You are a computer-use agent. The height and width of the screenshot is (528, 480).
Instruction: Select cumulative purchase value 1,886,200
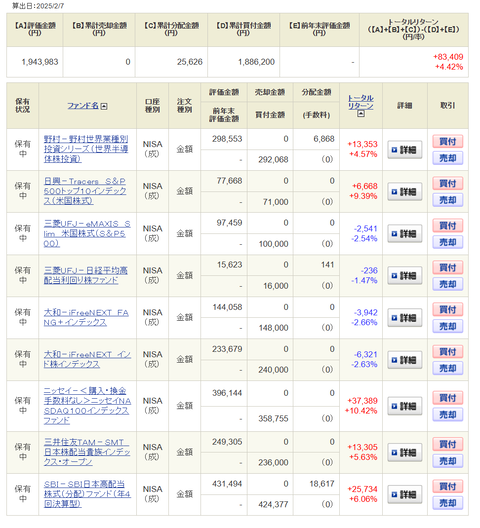tap(256, 62)
